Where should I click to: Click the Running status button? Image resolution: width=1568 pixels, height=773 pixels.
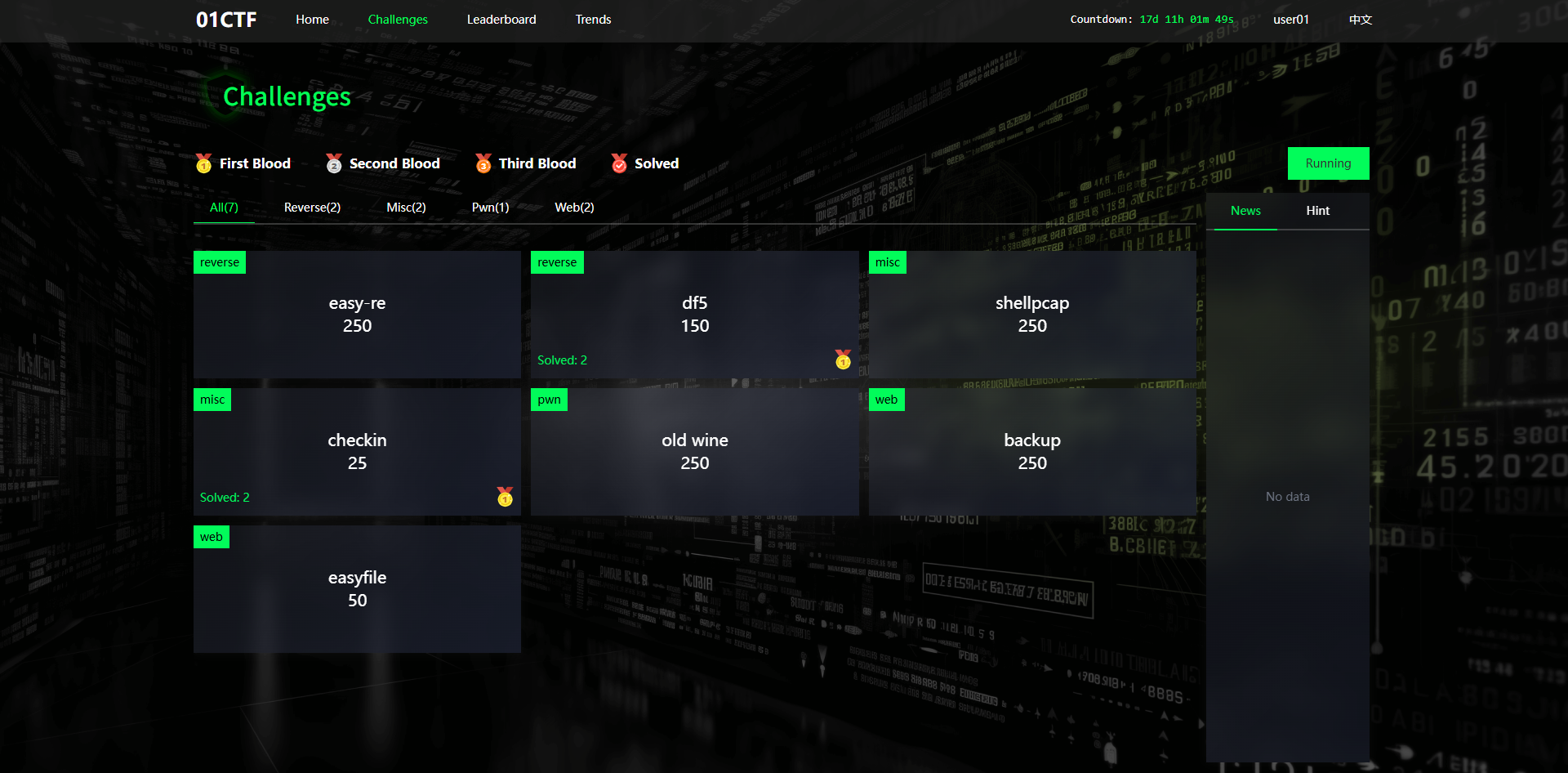[x=1328, y=163]
